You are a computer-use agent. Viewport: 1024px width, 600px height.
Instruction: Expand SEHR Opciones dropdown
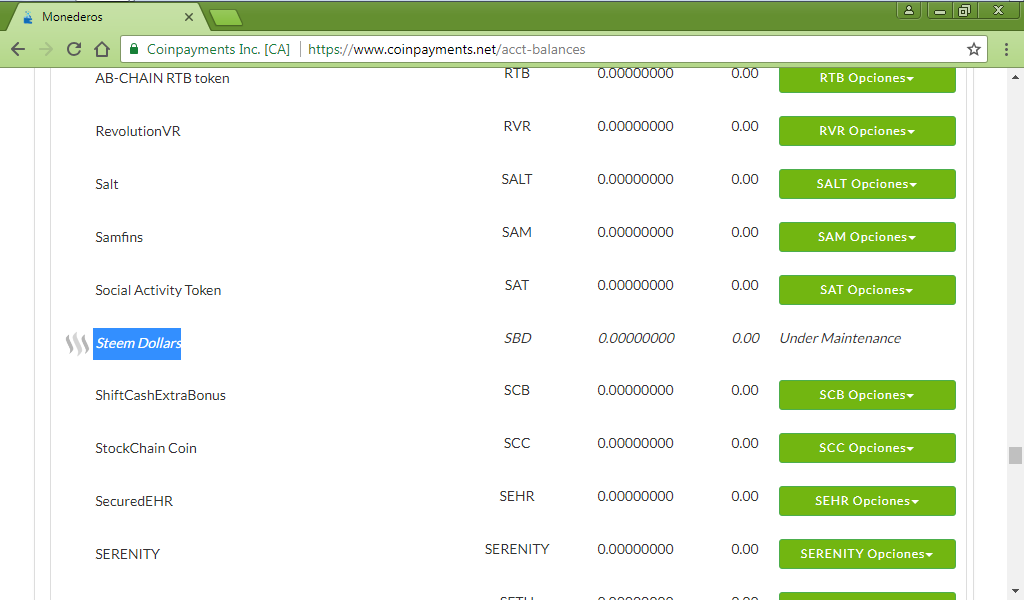click(867, 501)
